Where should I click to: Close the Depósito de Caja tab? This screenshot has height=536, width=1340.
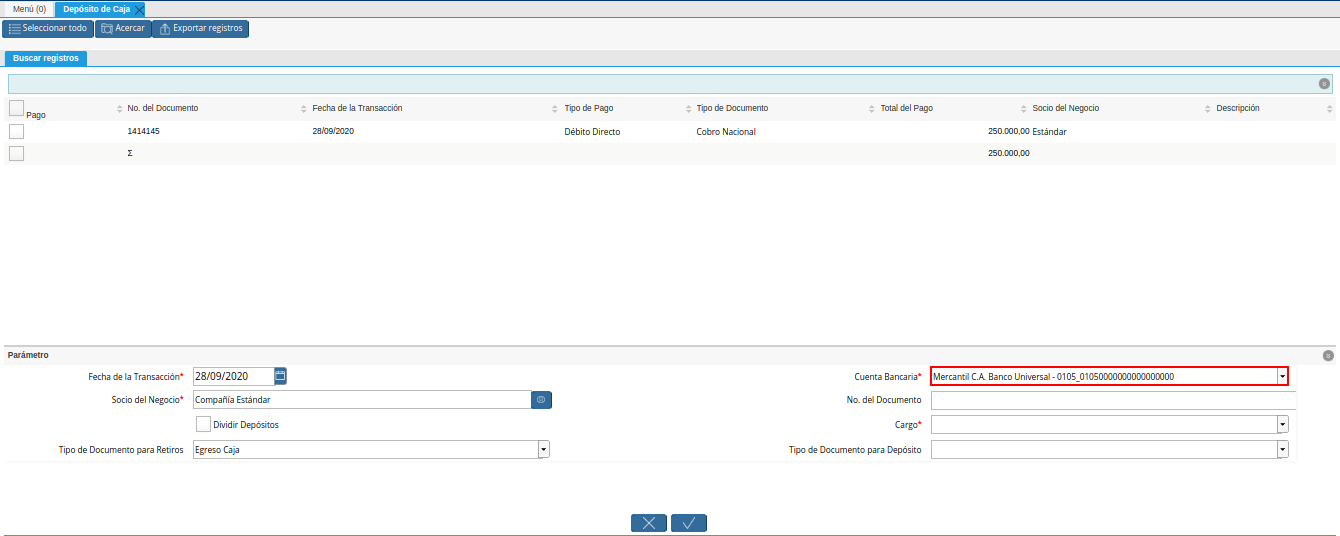139,9
